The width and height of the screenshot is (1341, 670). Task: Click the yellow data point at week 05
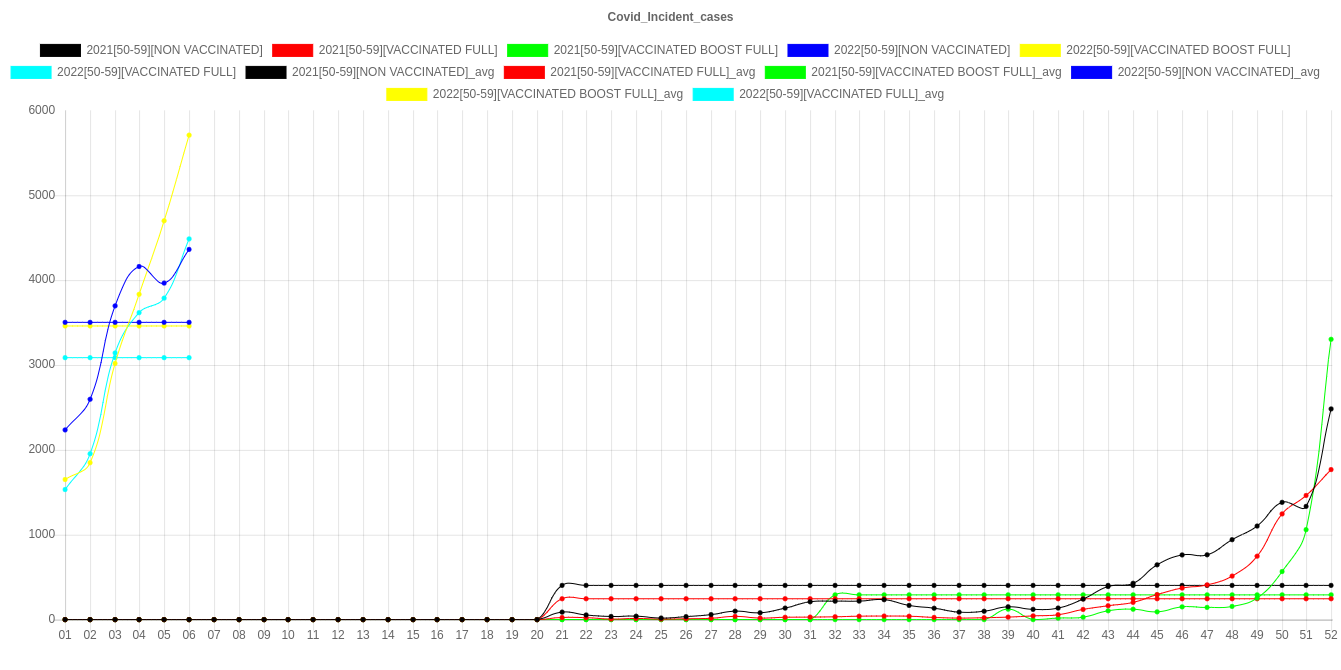[x=164, y=221]
